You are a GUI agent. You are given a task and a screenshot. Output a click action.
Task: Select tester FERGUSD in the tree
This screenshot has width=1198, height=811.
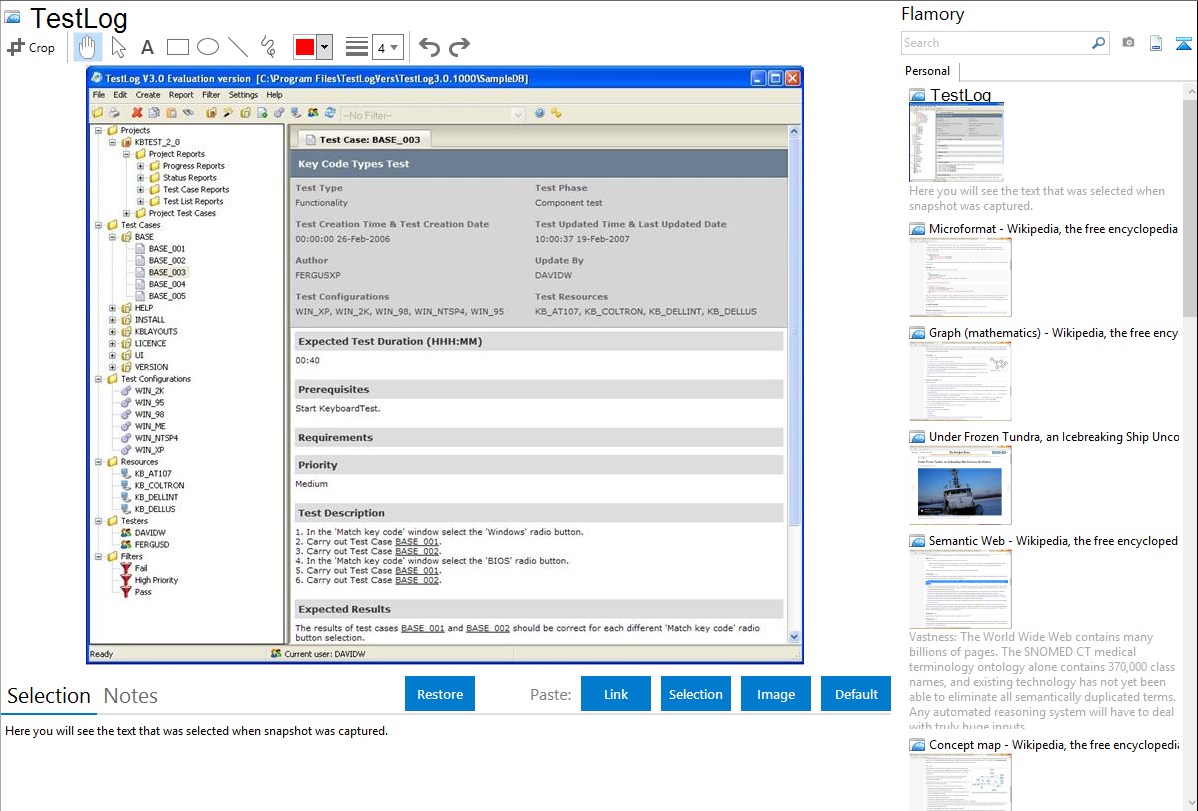coord(152,545)
